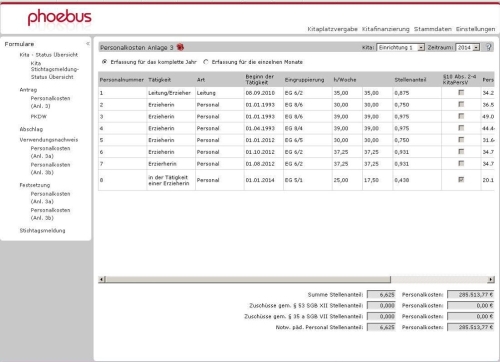This screenshot has width=500, height=362.
Task: Click the date cell 08.09.2010
Action: point(264,93)
